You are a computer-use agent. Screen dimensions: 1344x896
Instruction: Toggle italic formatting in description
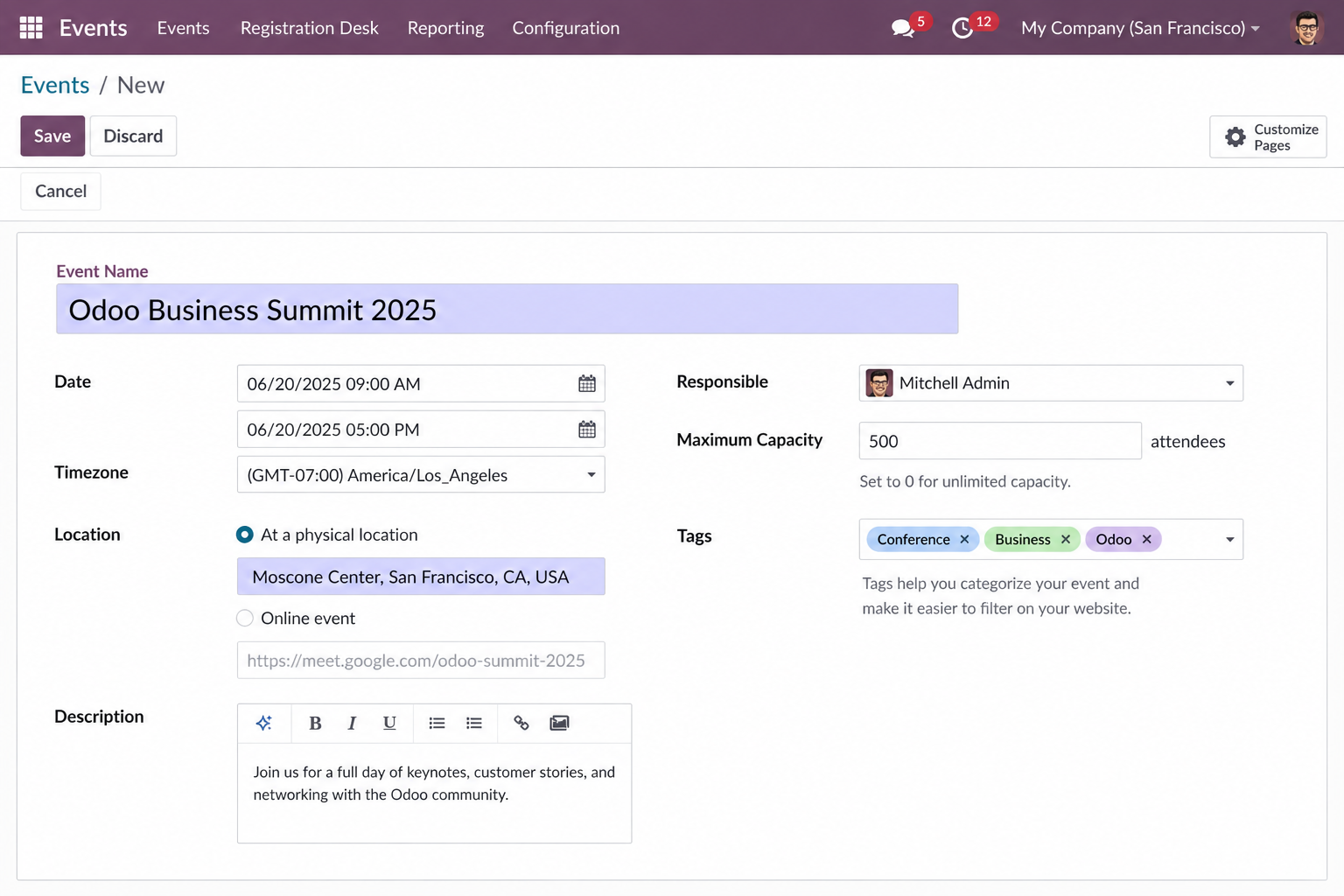click(x=352, y=723)
